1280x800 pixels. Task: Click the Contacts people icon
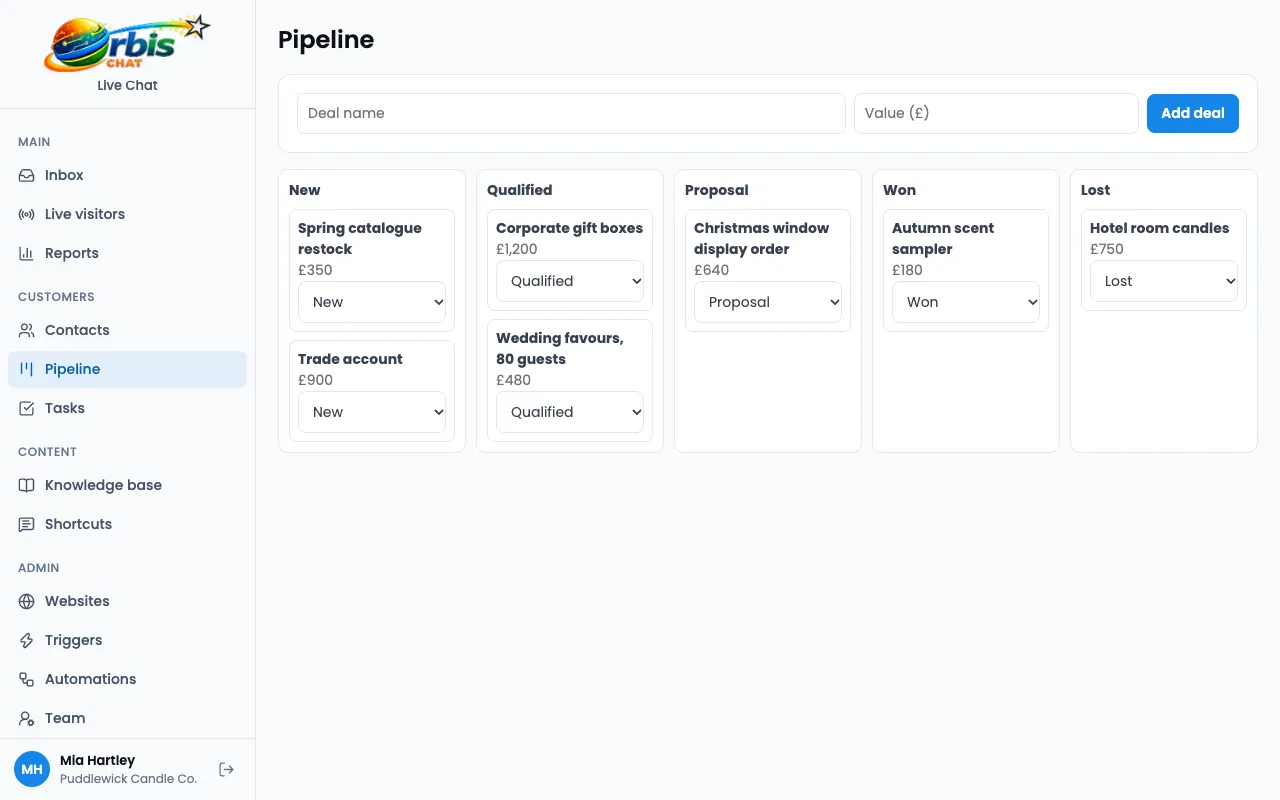(x=27, y=330)
